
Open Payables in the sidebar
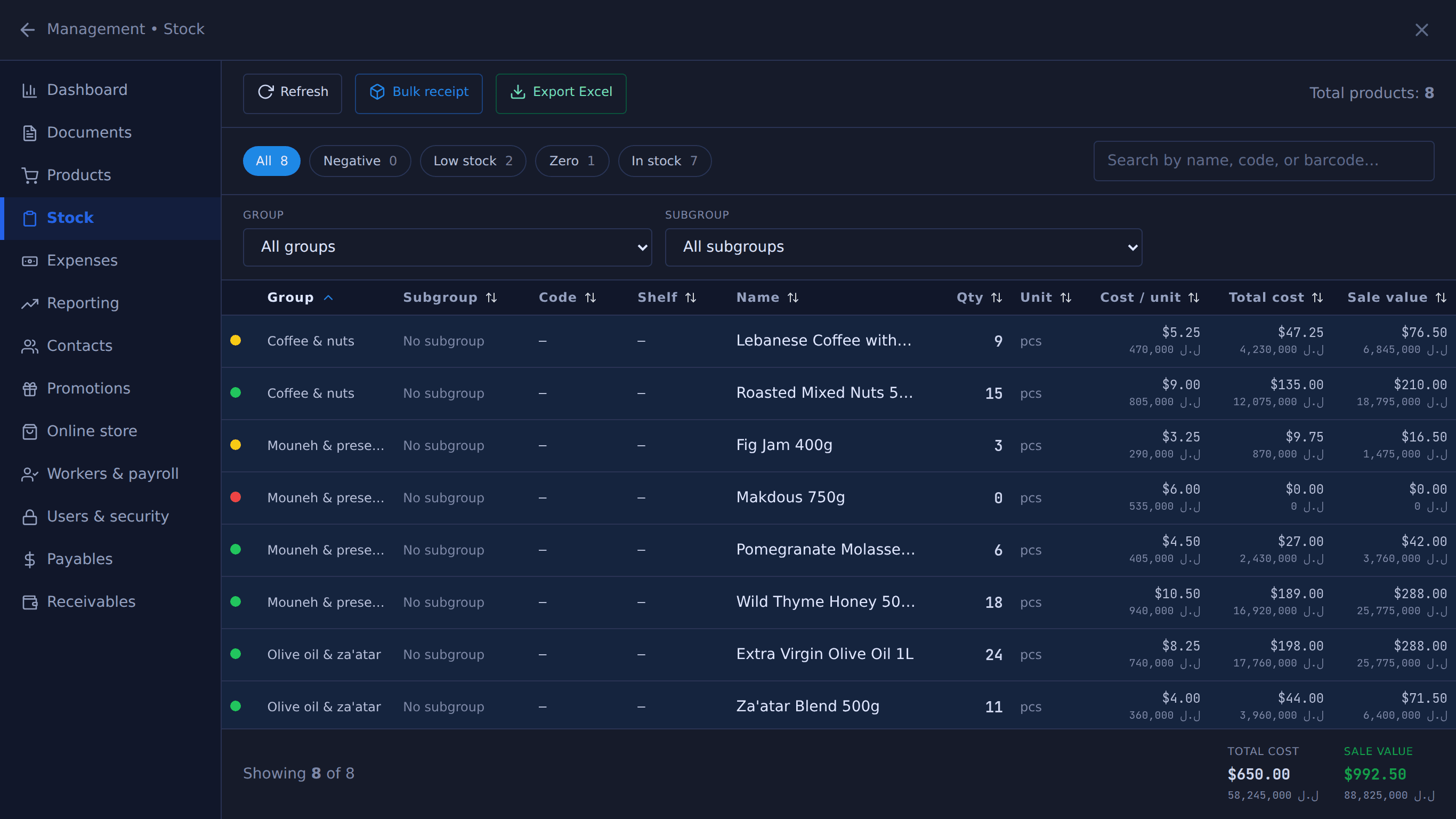[x=110, y=559]
